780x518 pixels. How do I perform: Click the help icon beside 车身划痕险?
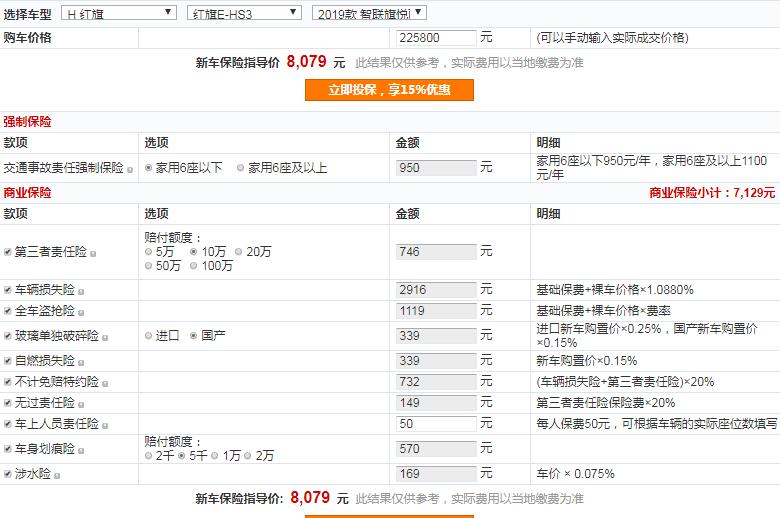coord(81,451)
